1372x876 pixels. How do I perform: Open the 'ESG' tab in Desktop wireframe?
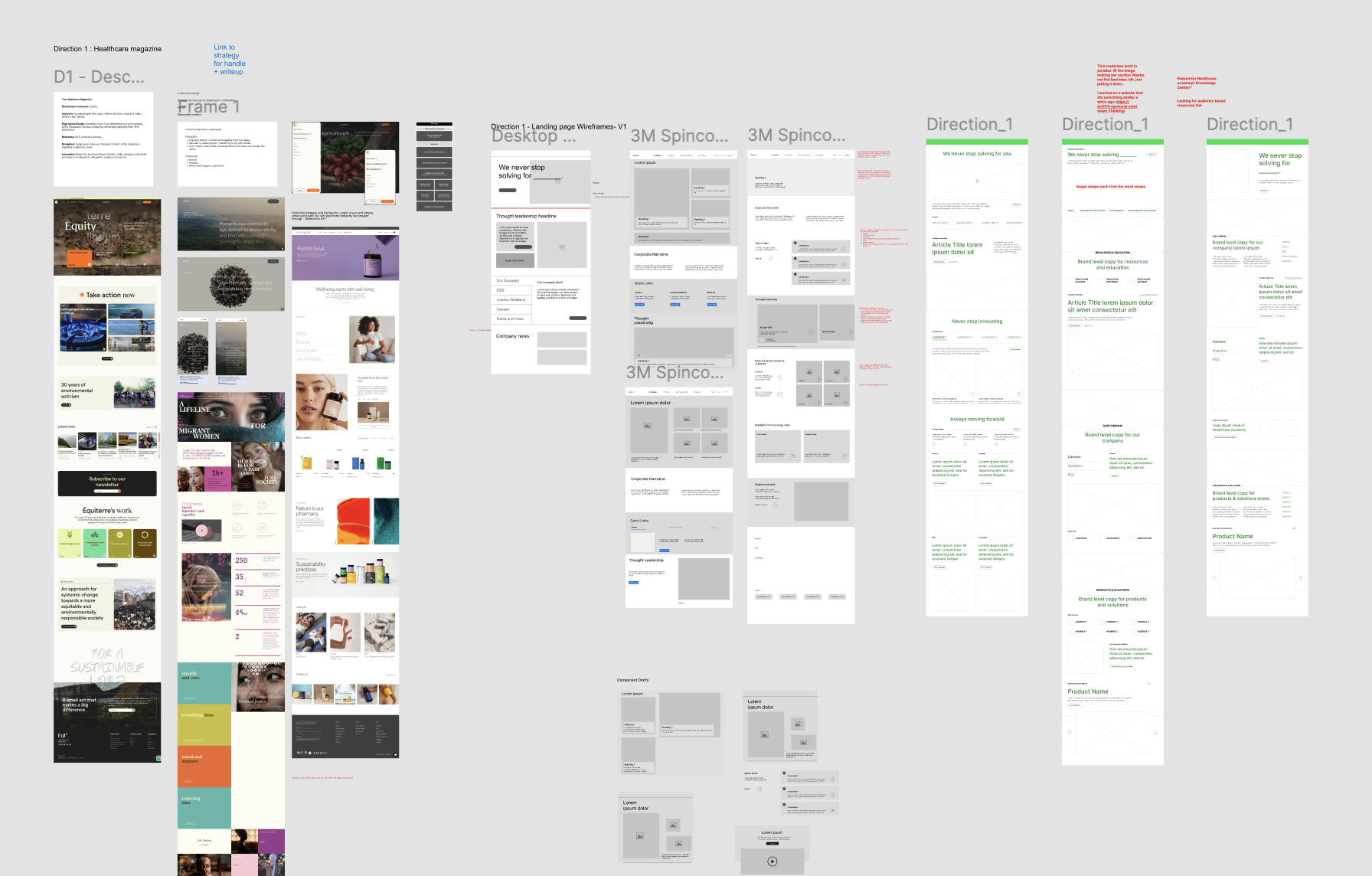(x=511, y=290)
